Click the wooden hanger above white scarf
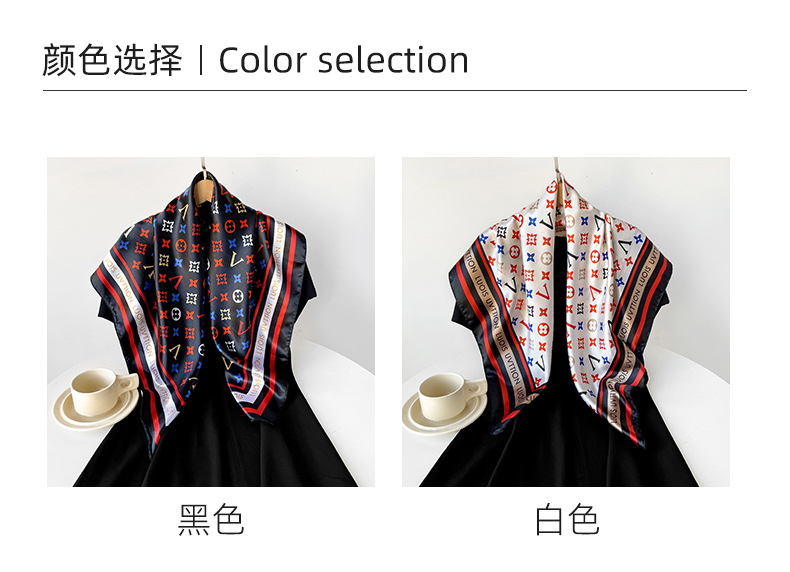 557,180
